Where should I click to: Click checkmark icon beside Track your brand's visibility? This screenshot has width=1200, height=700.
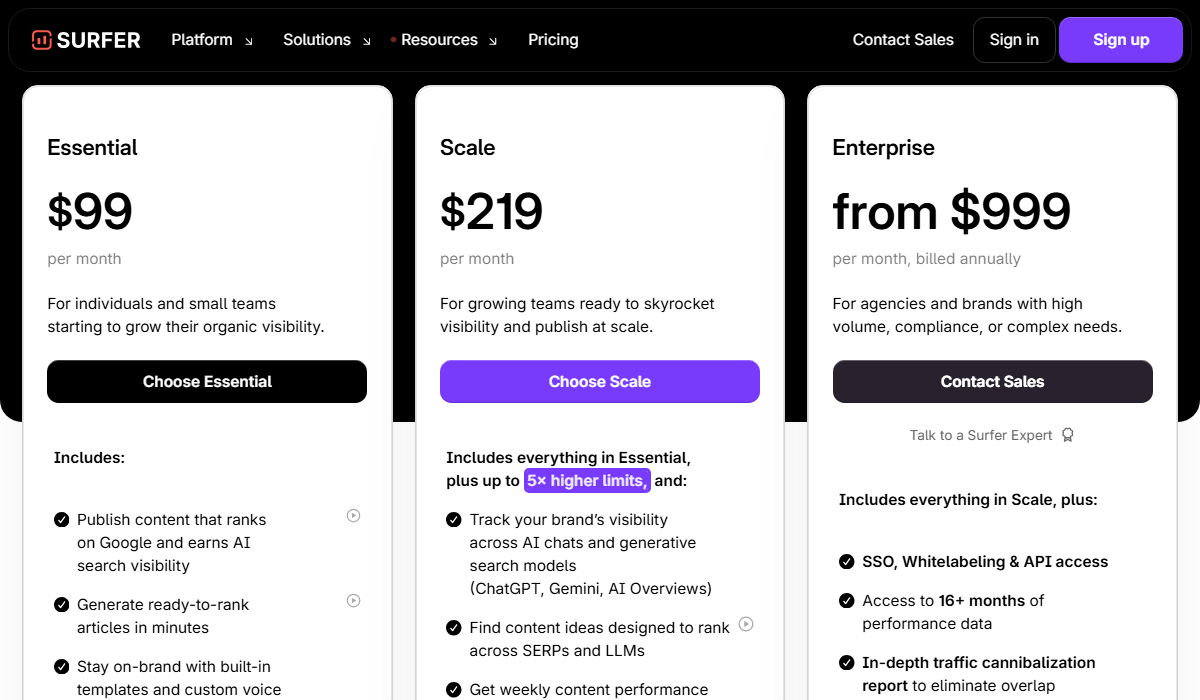454,520
